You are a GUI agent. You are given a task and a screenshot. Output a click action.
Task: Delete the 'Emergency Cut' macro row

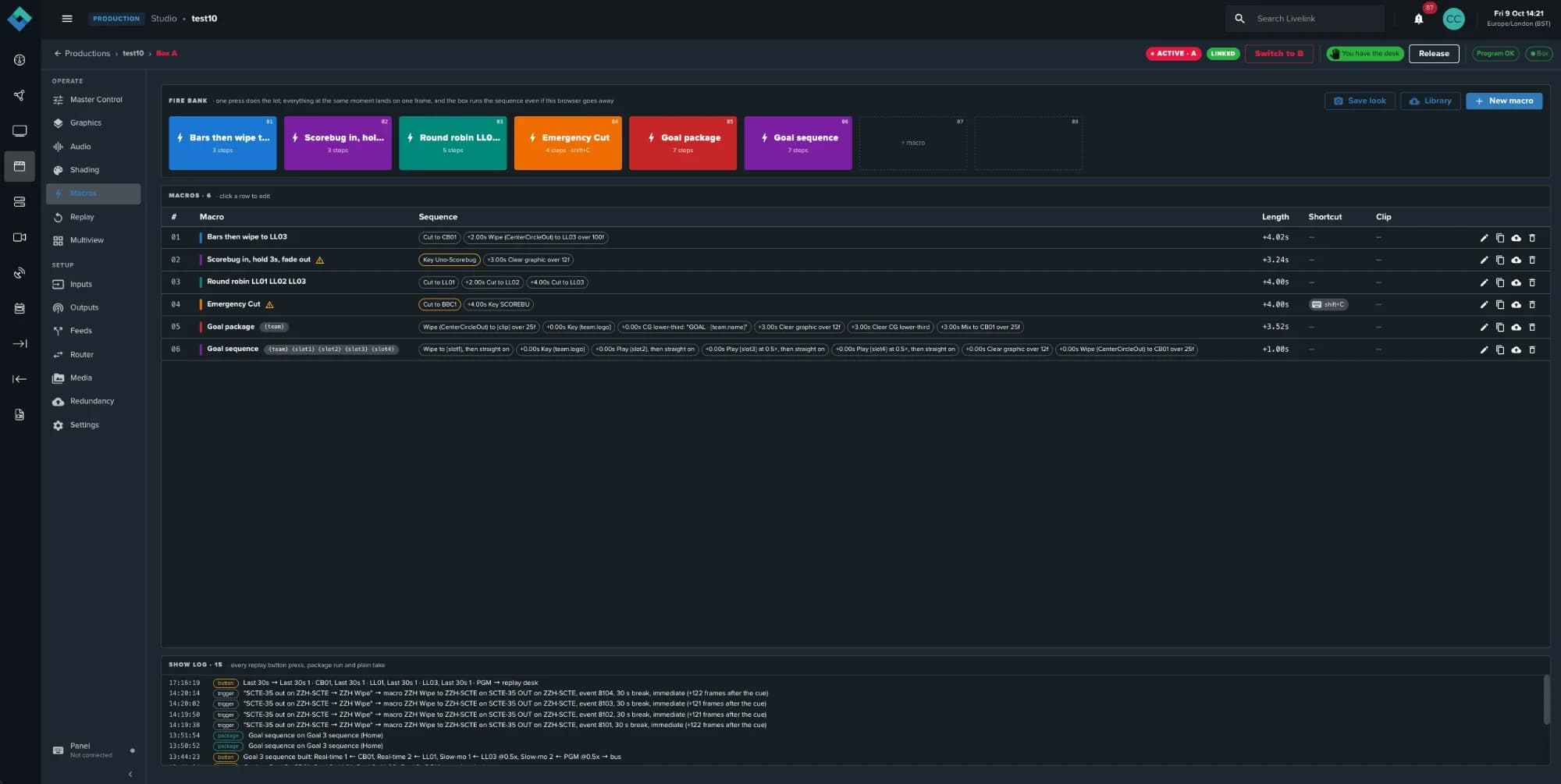1532,305
